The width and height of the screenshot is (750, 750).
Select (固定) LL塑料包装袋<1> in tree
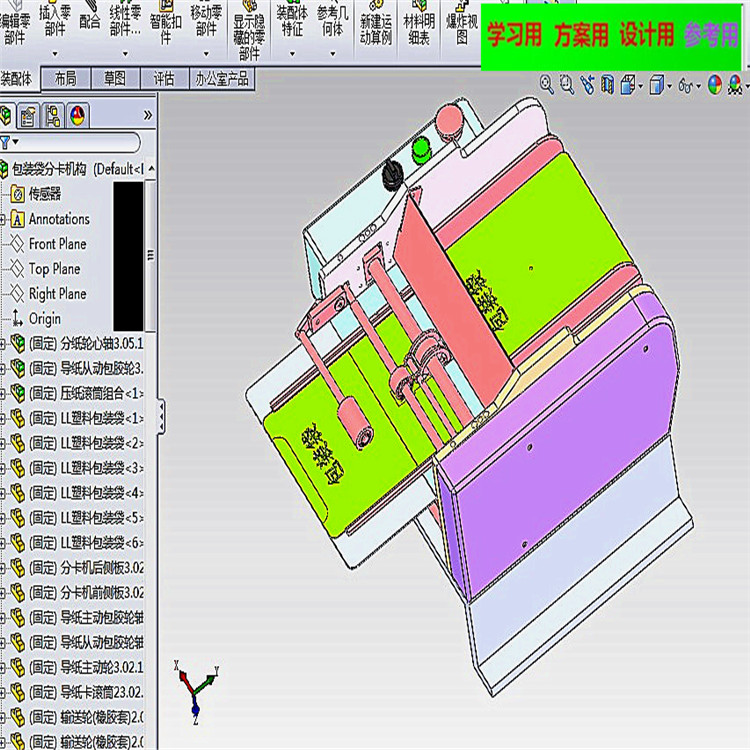point(77,418)
